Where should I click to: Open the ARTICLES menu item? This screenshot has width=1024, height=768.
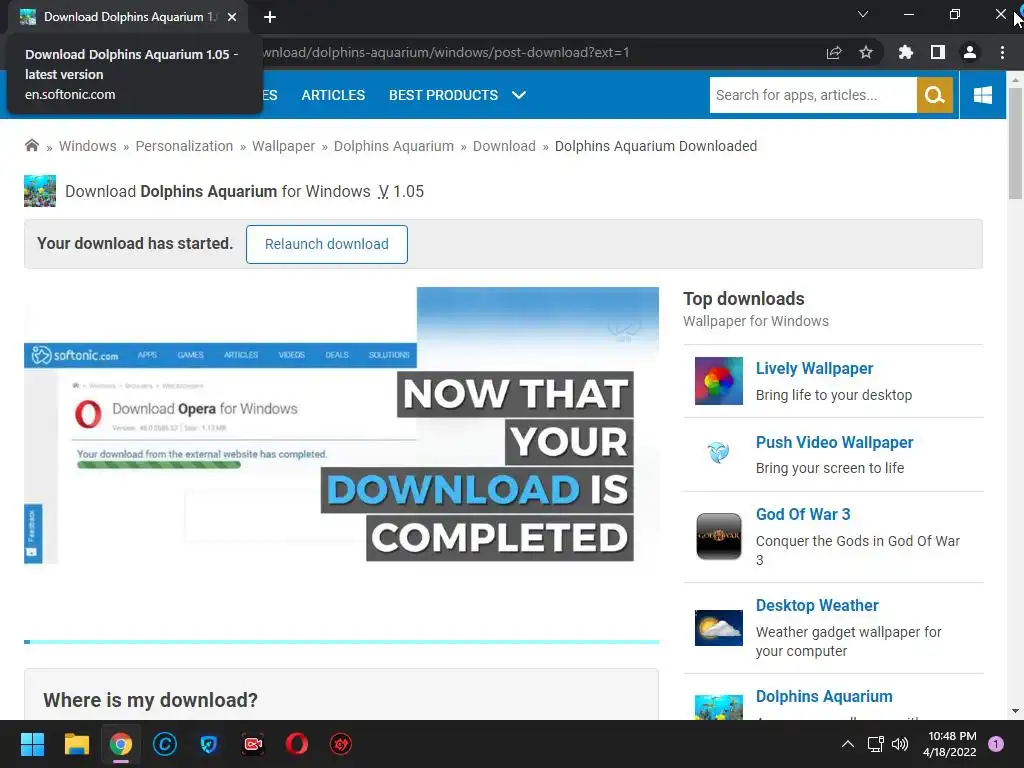tap(333, 95)
